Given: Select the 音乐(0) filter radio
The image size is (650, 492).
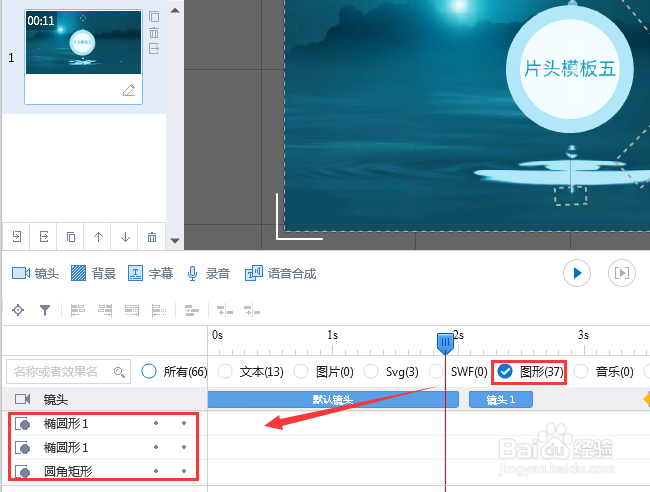Looking at the screenshot, I should (581, 371).
